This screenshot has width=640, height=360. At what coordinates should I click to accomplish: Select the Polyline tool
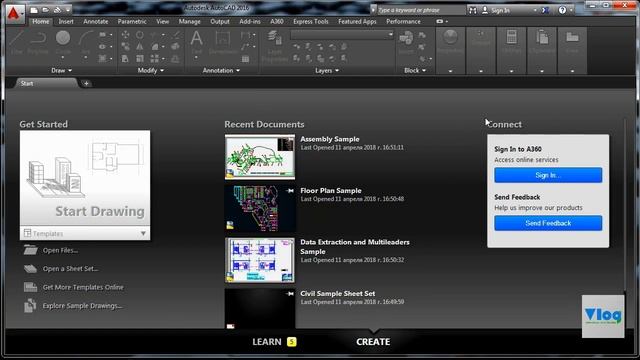click(38, 42)
